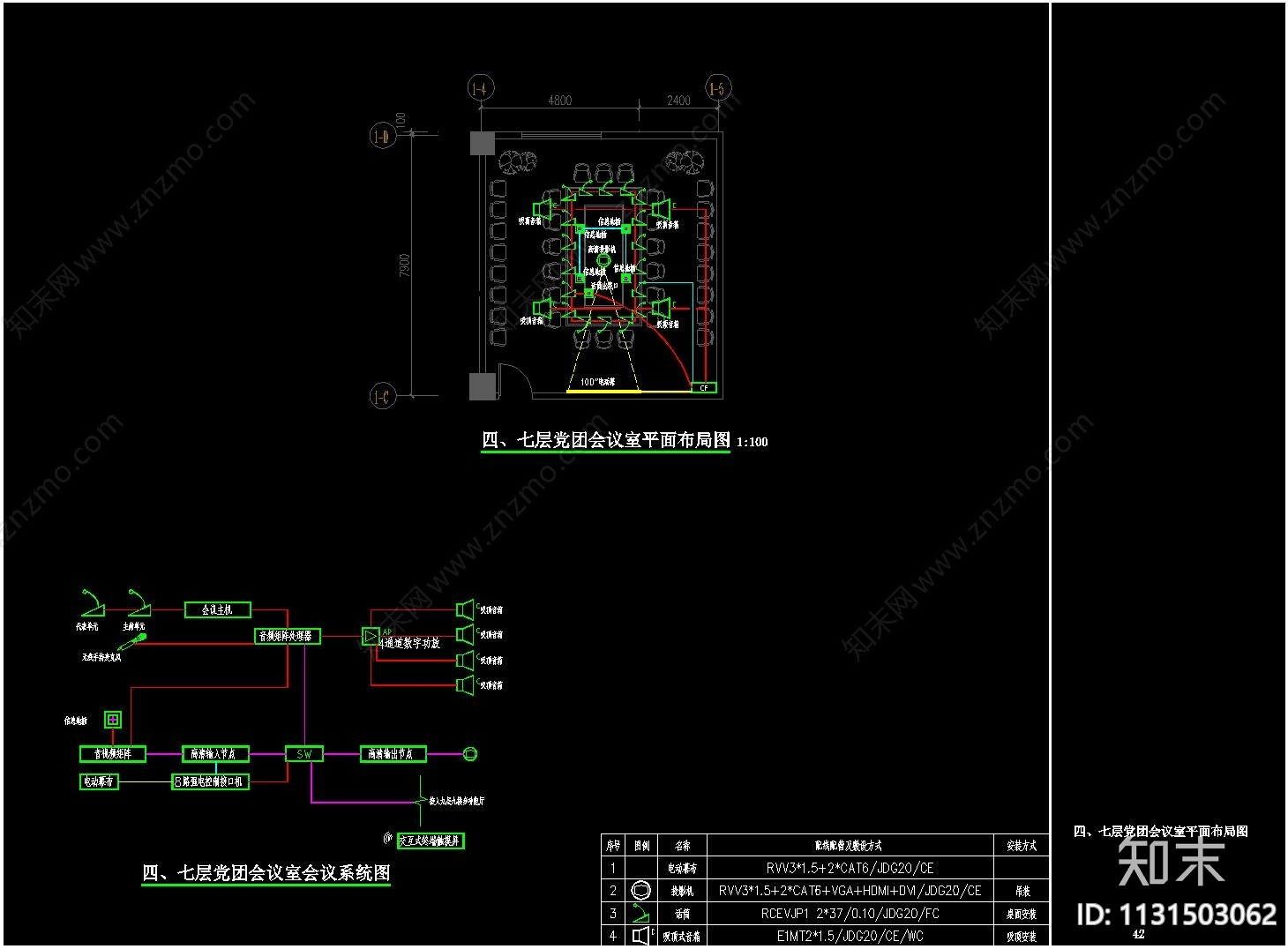Viewport: 1288px width, 949px height.
Task: Click the 吸顶安装 installation cell
Action: 1022,937
